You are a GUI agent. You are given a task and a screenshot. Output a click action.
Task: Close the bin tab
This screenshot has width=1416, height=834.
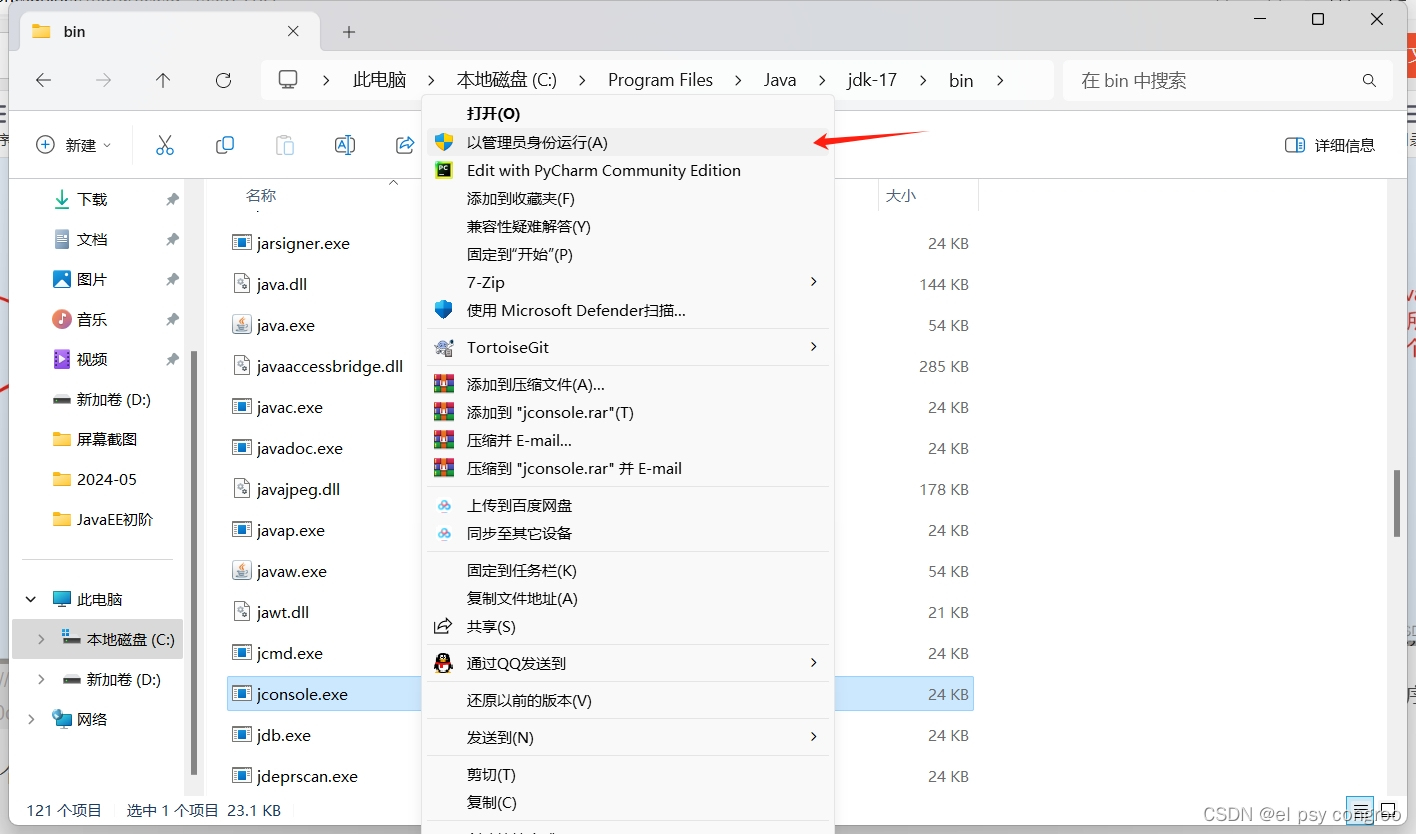pyautogui.click(x=293, y=31)
